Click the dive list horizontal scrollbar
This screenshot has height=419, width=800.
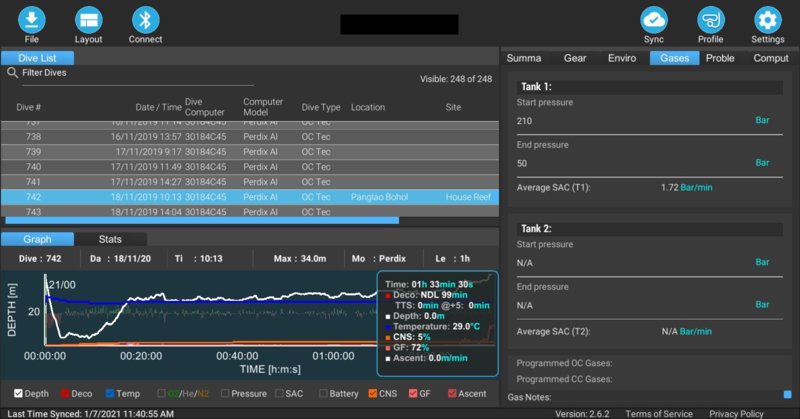coord(200,220)
